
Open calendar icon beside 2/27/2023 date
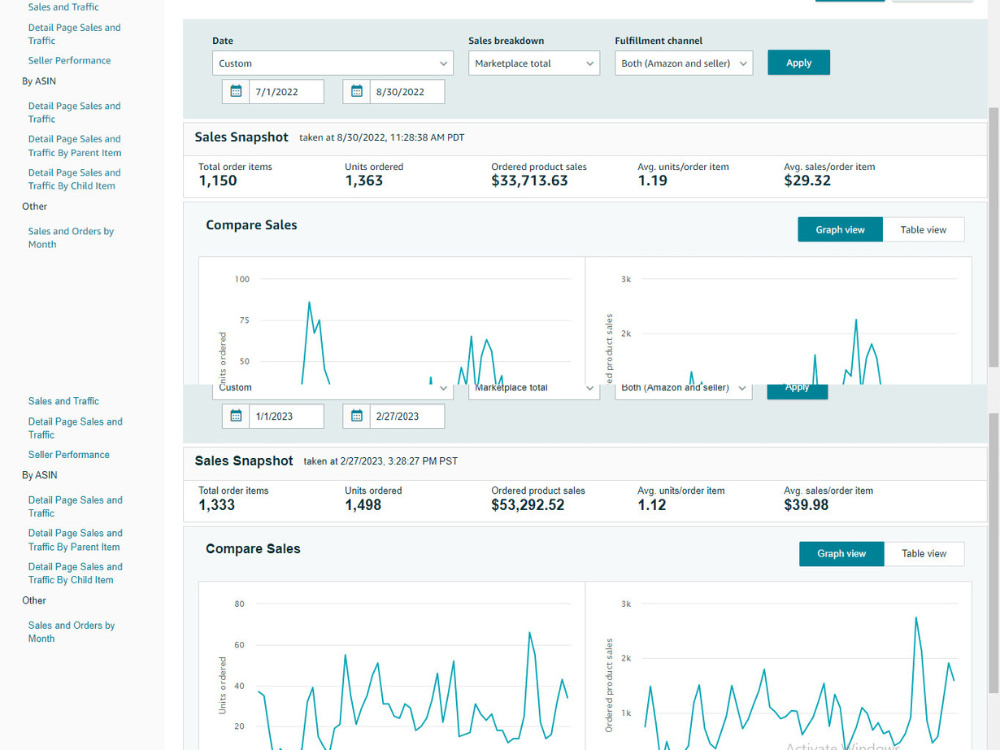357,416
